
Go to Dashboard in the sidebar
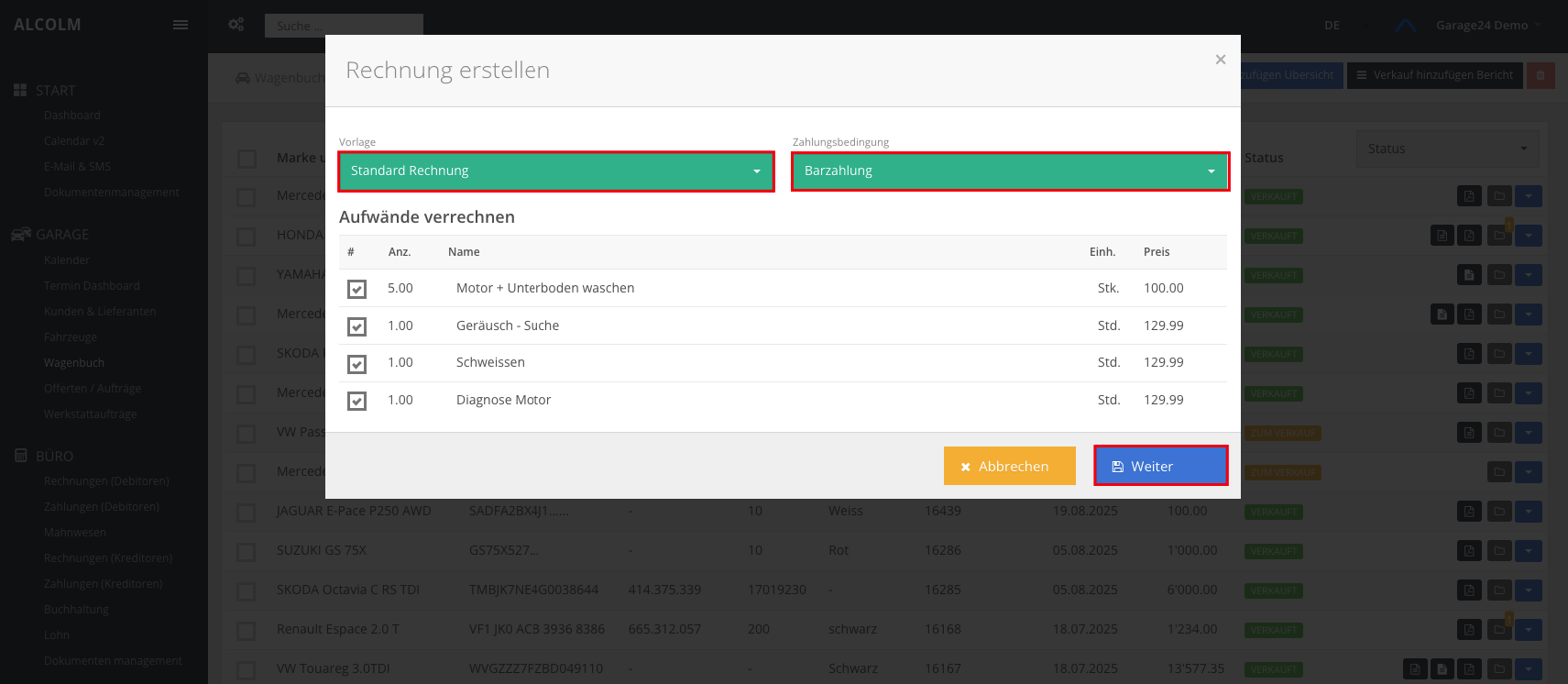pyautogui.click(x=72, y=116)
